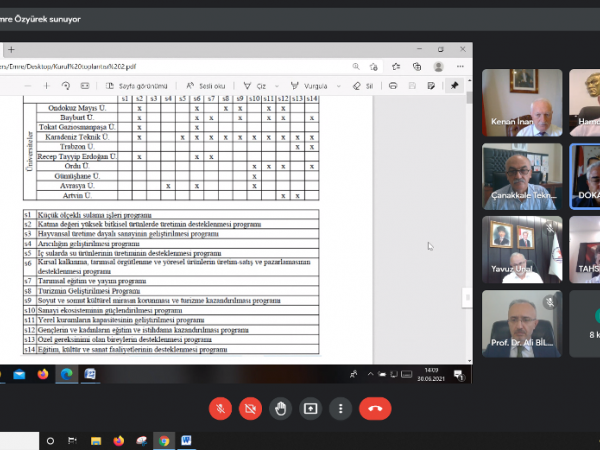Click the grayed save icon in PDF toolbar
Viewport: 600px width, 450px height.
pyautogui.click(x=412, y=86)
